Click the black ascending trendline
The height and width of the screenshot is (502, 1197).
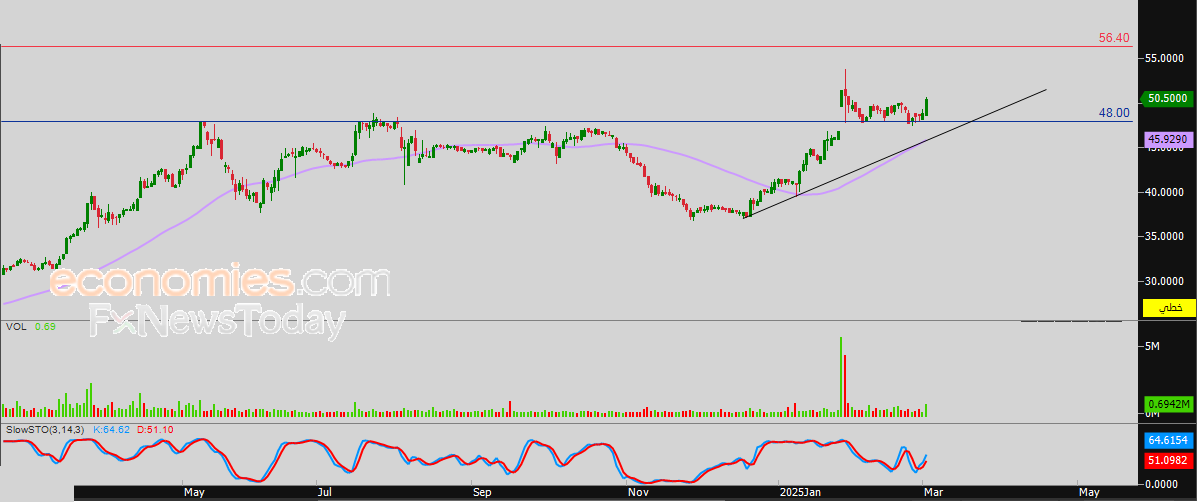896,153
